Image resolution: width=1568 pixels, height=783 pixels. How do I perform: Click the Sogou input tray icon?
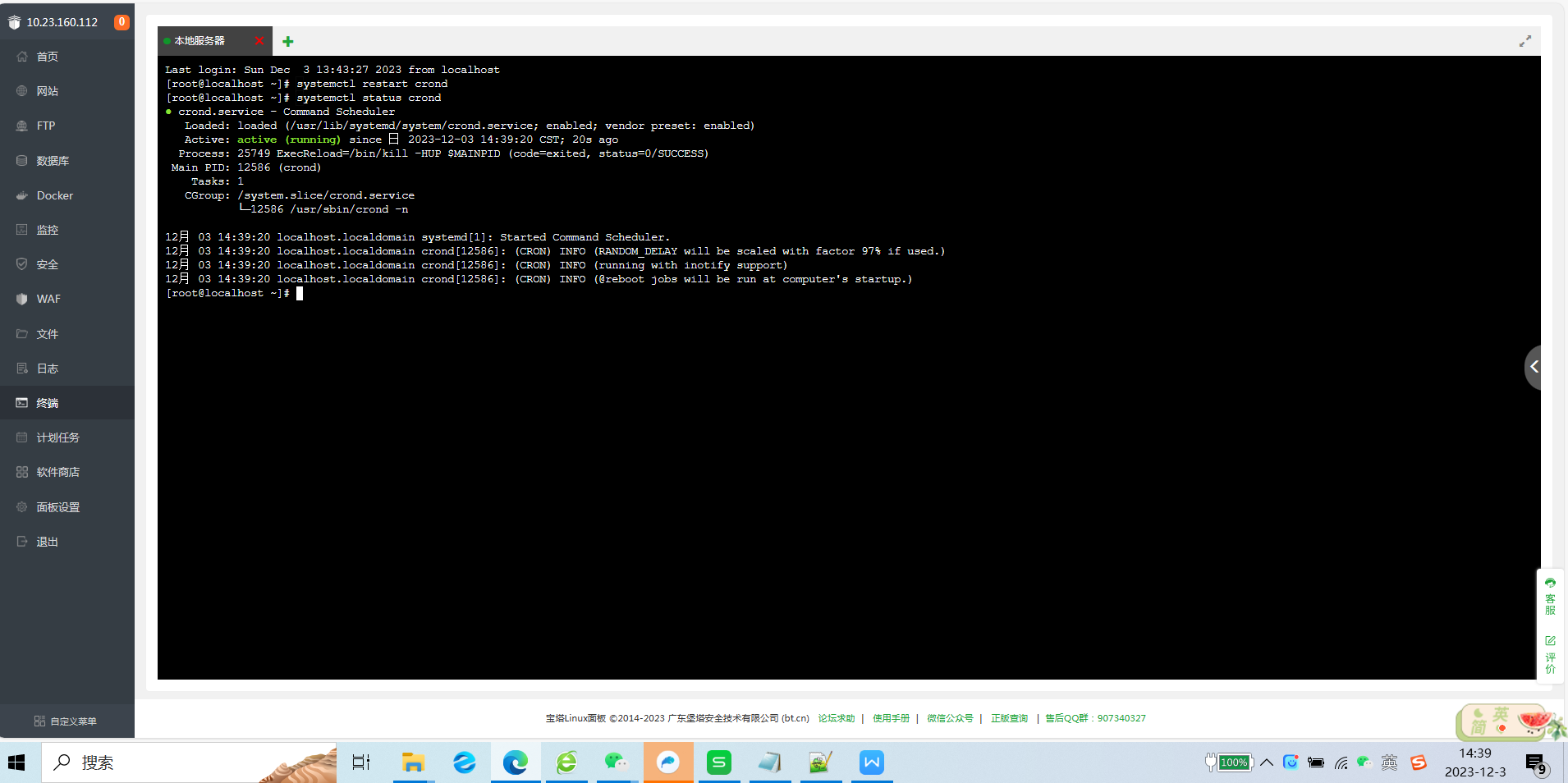click(x=1419, y=762)
